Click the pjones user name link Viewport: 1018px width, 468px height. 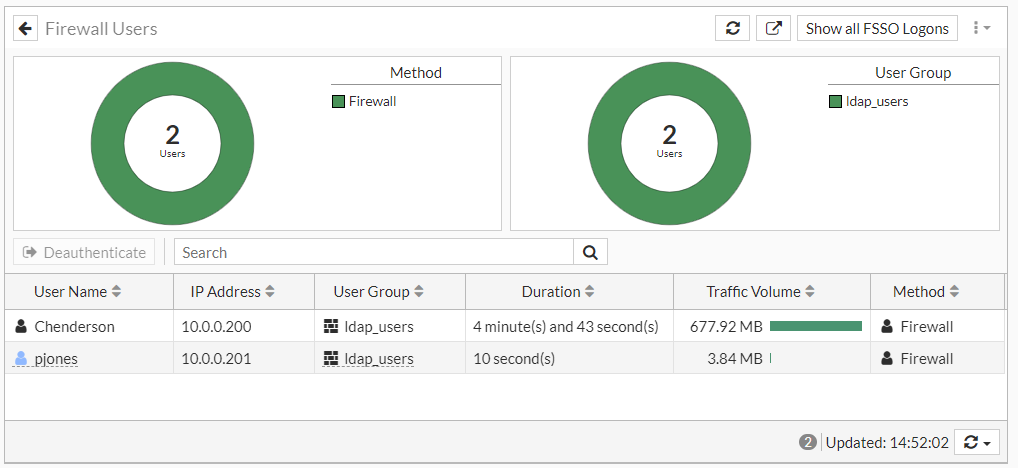[56, 359]
